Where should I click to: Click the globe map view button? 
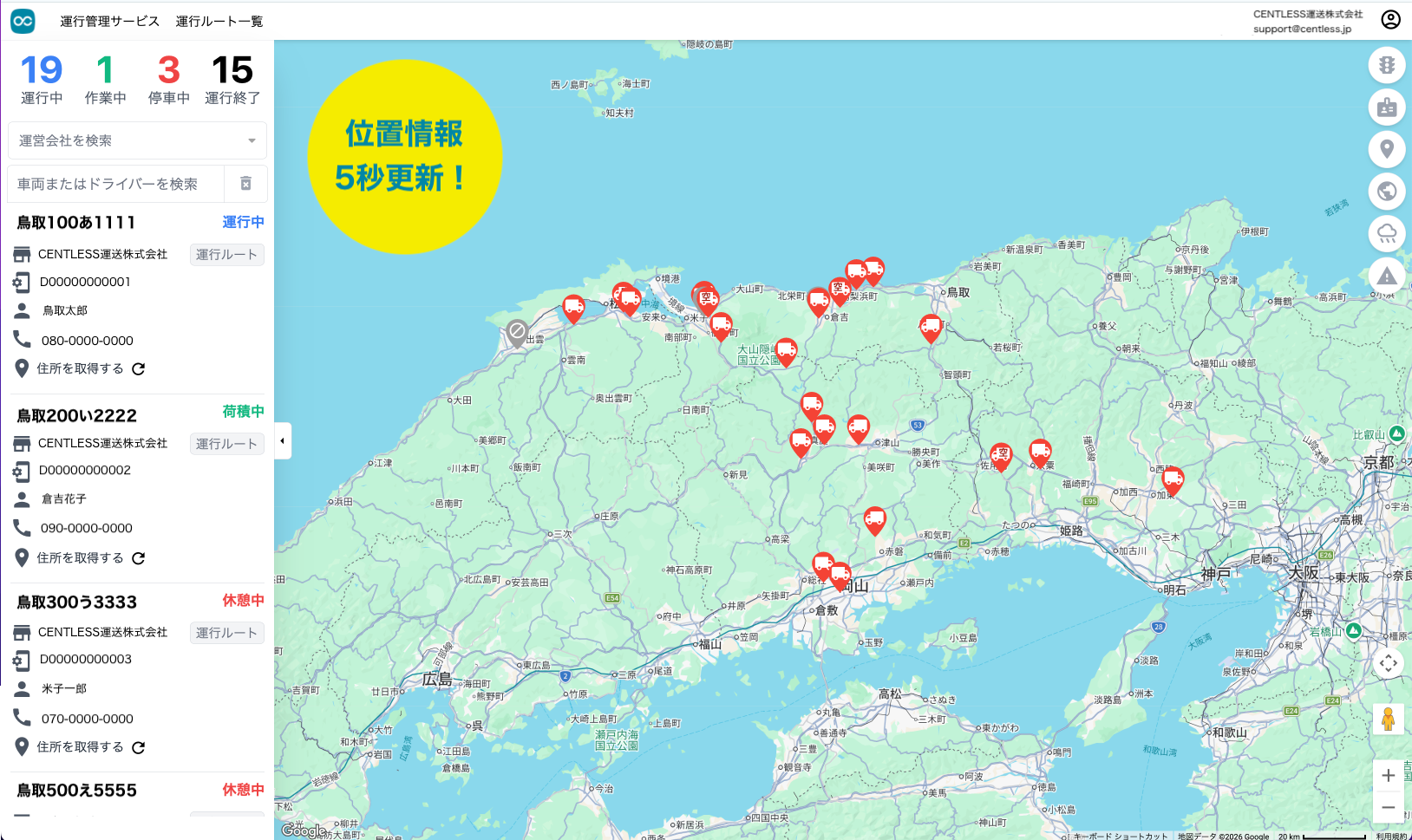[x=1386, y=191]
